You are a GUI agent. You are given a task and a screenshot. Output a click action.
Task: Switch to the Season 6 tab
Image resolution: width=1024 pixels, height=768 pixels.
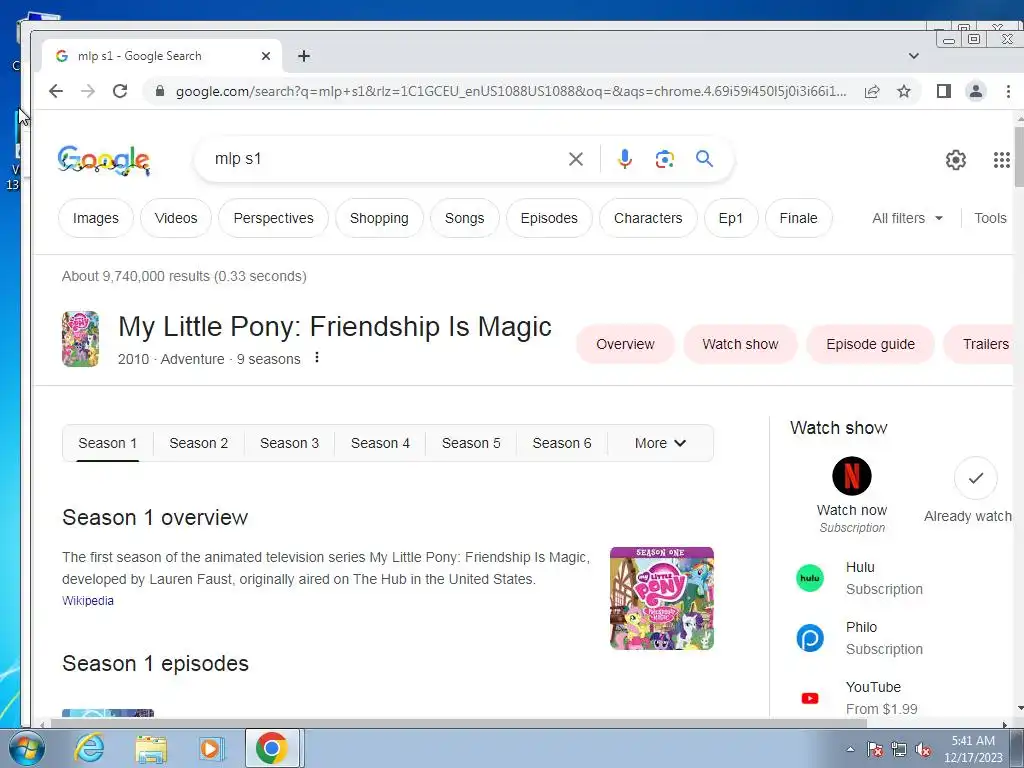pyautogui.click(x=562, y=443)
